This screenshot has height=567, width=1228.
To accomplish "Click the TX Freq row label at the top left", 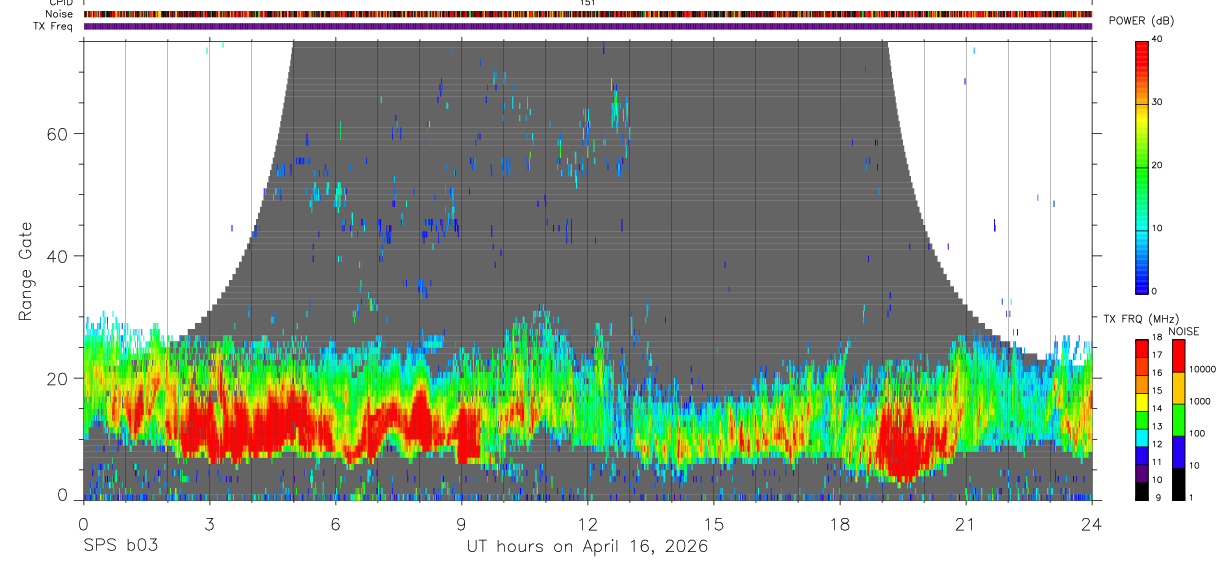I will (54, 26).
